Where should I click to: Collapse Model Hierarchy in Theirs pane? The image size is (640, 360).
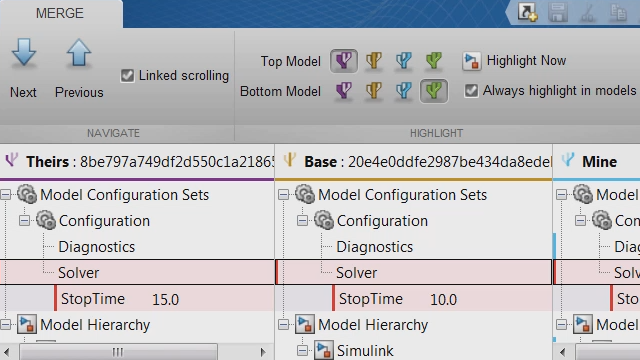pyautogui.click(x=5, y=325)
